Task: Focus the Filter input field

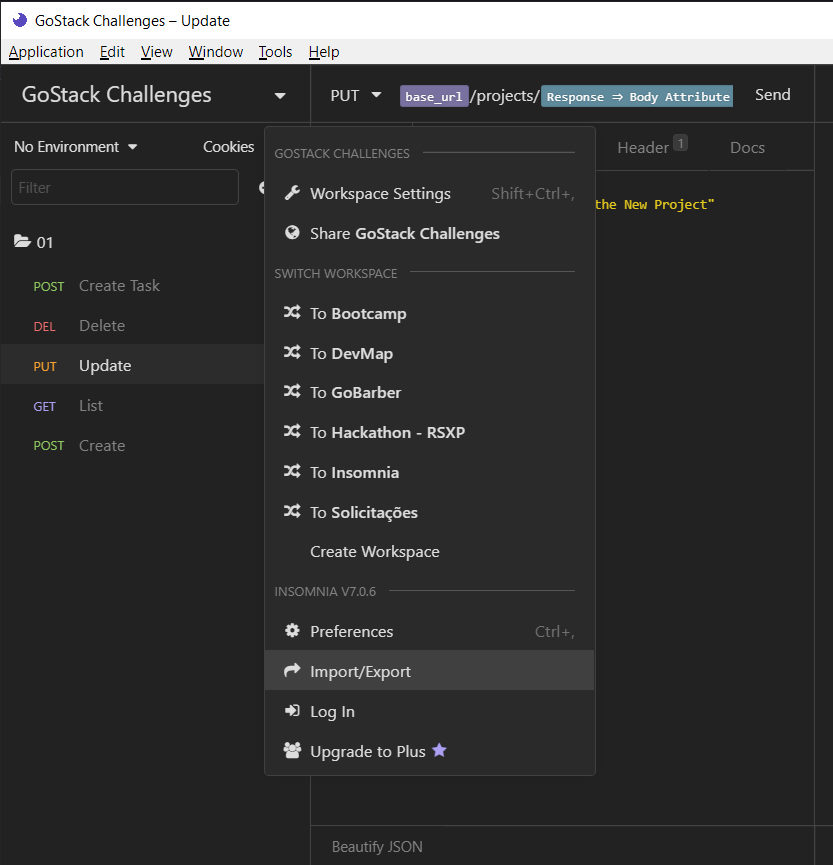Action: click(125, 188)
